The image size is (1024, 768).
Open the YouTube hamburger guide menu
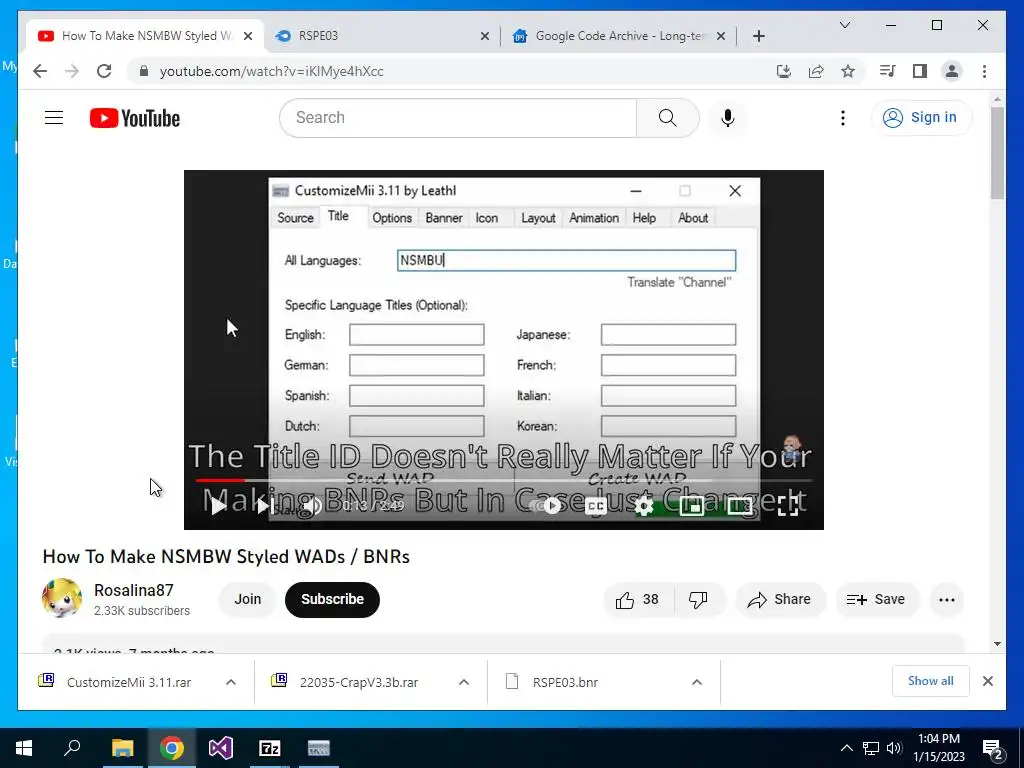pos(54,118)
